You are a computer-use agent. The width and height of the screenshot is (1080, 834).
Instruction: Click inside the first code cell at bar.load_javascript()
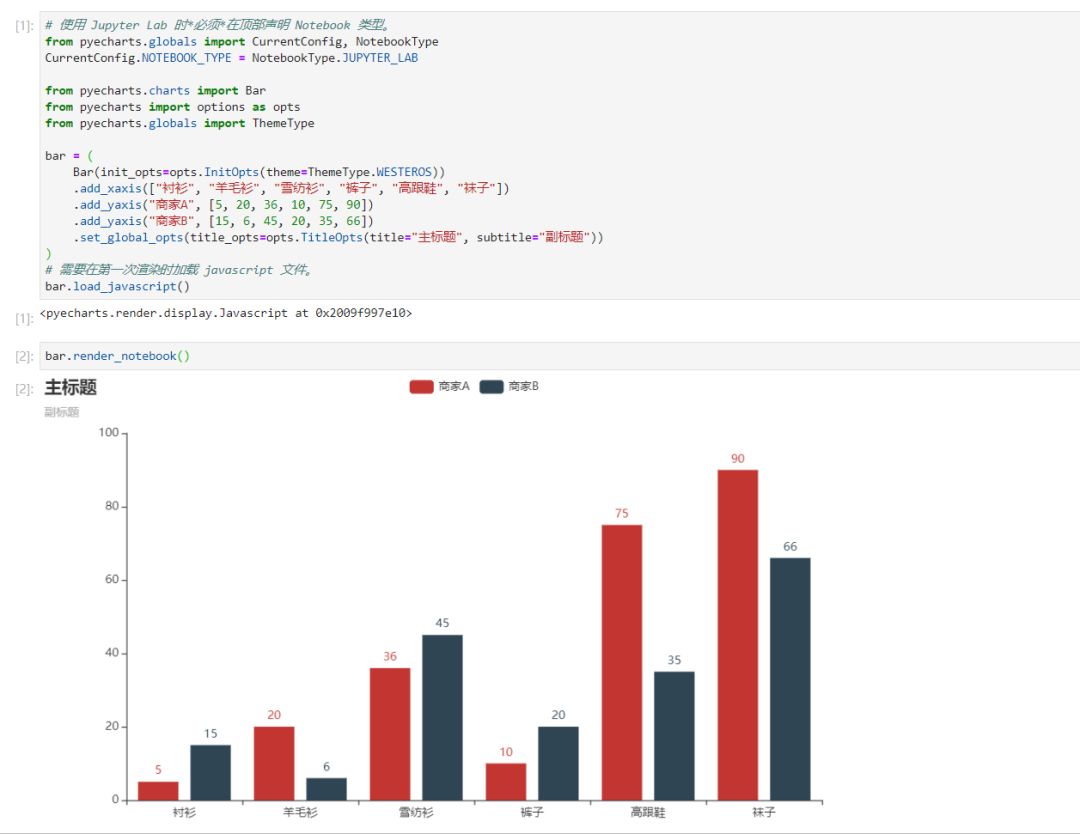click(117, 286)
